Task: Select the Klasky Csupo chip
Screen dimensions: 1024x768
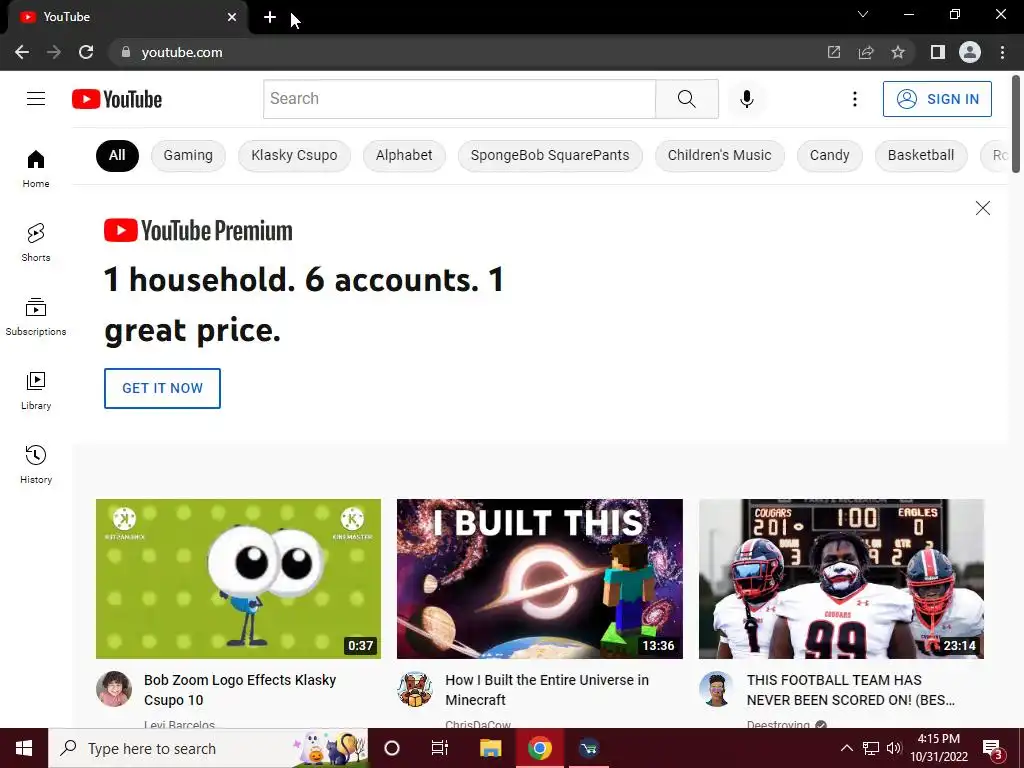Action: point(295,155)
